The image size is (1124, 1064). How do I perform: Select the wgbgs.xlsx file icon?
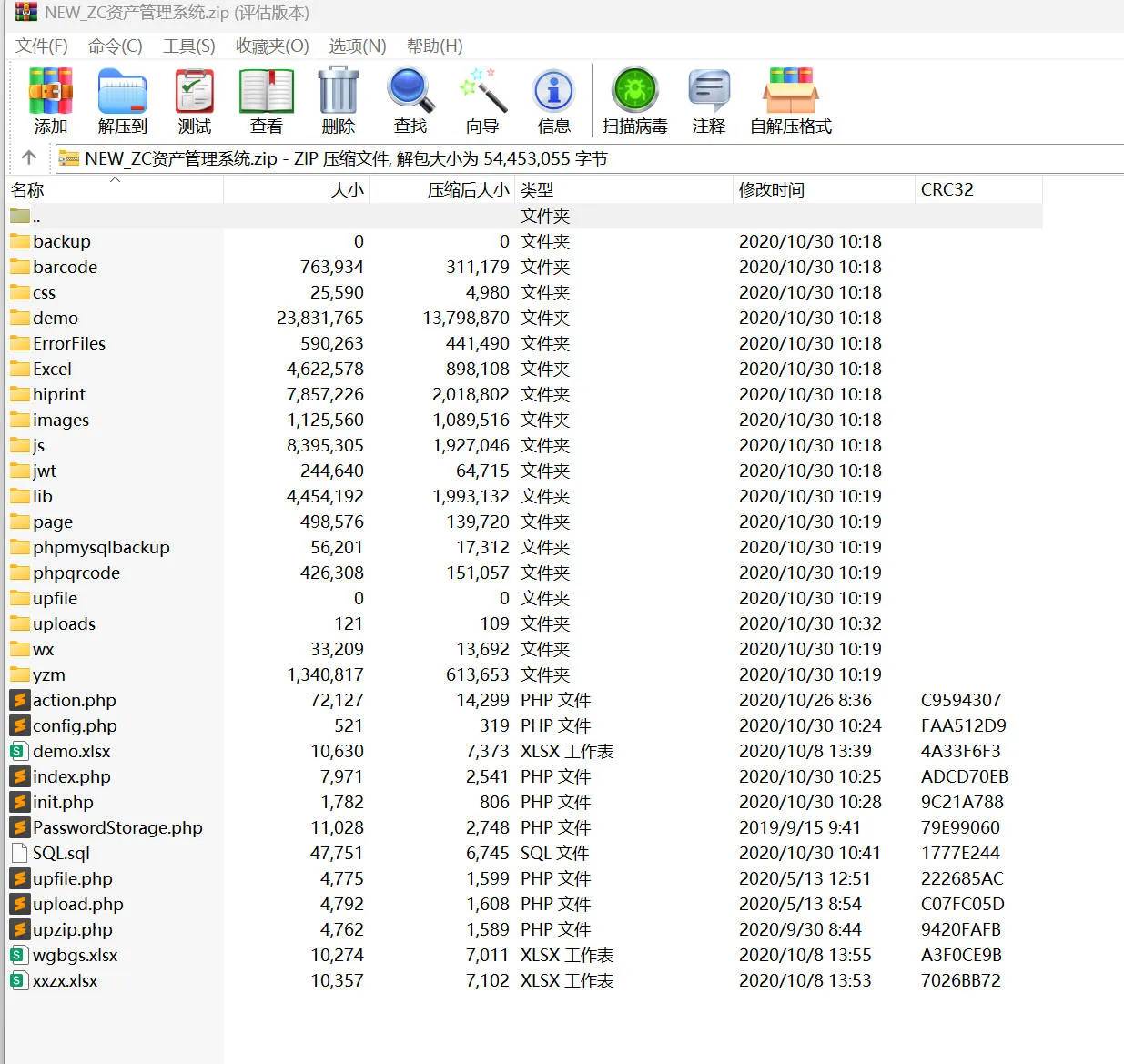[19, 955]
